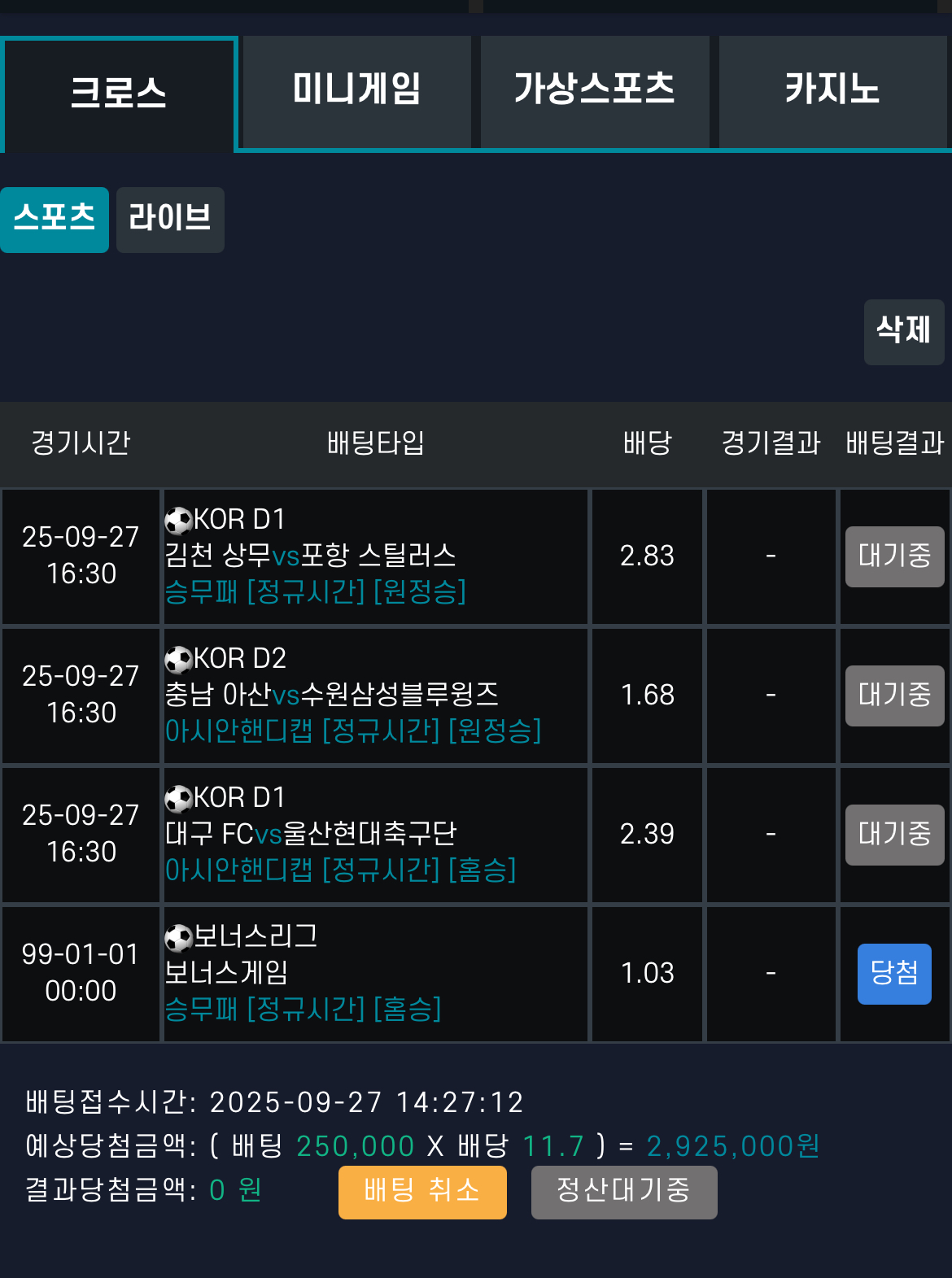Click the 대기중 badge on the KOR D2 row

pyautogui.click(x=894, y=696)
